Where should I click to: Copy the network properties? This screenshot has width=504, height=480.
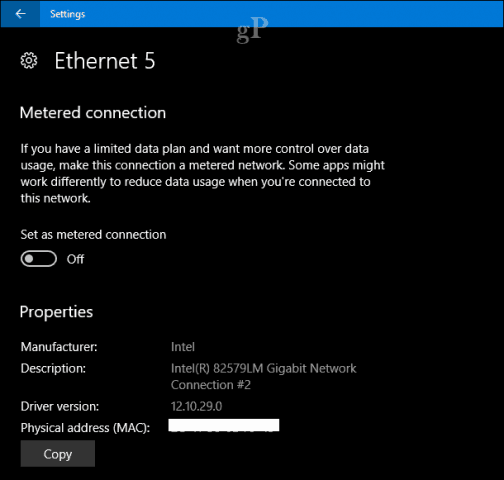(x=58, y=454)
